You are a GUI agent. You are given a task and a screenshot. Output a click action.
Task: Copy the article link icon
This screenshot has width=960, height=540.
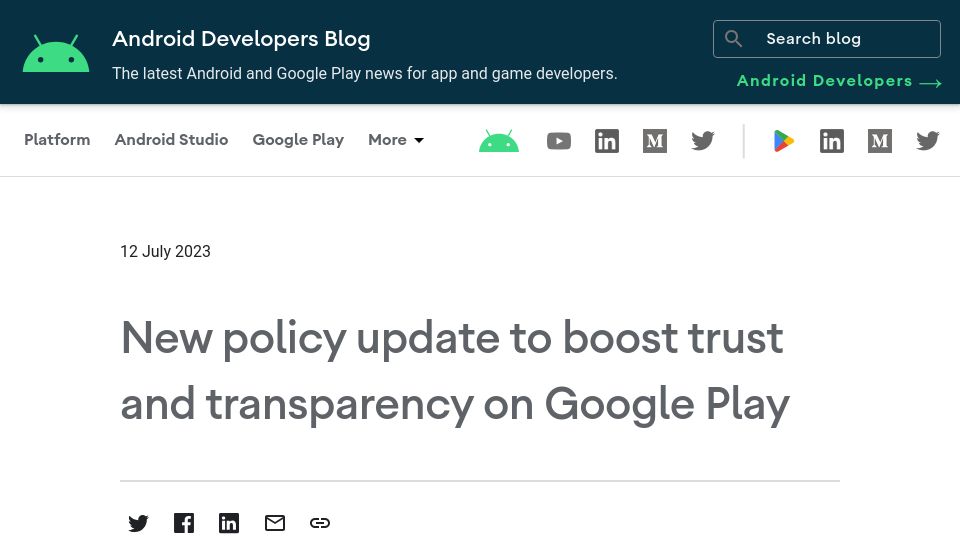coord(320,523)
